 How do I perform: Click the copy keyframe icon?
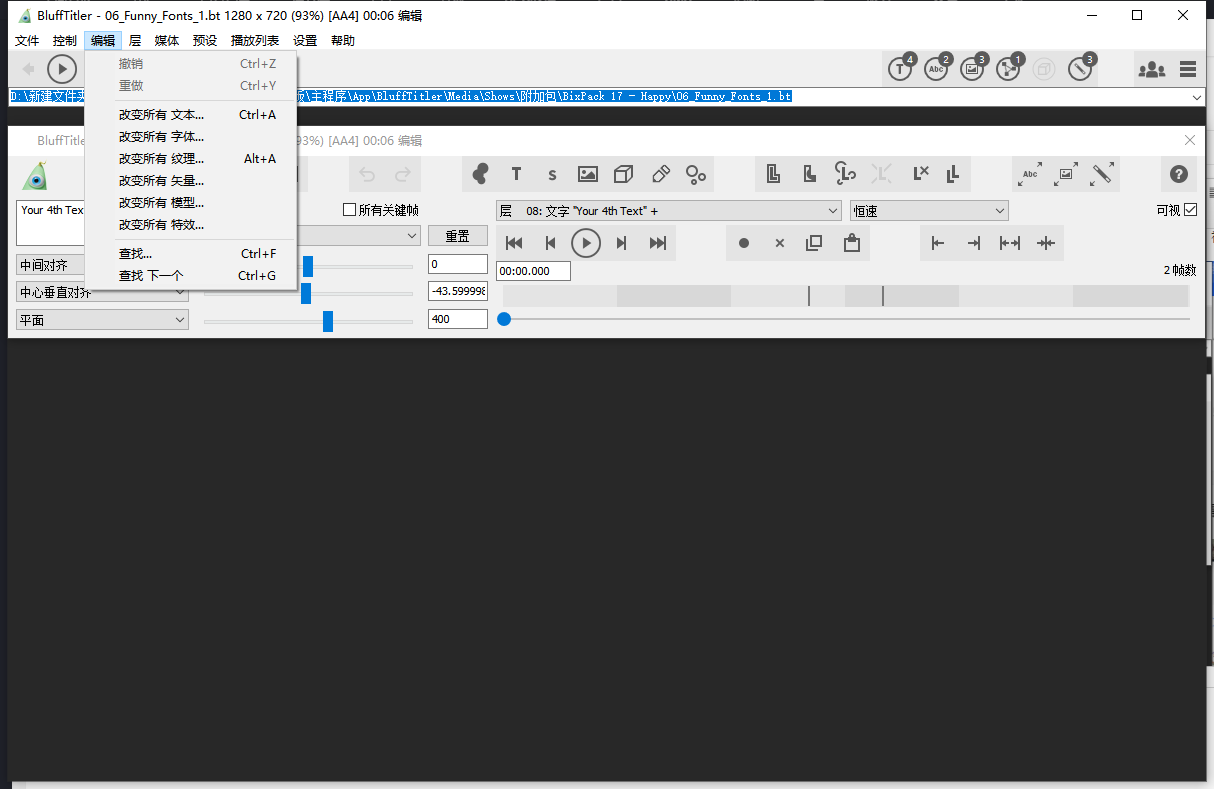click(x=814, y=243)
